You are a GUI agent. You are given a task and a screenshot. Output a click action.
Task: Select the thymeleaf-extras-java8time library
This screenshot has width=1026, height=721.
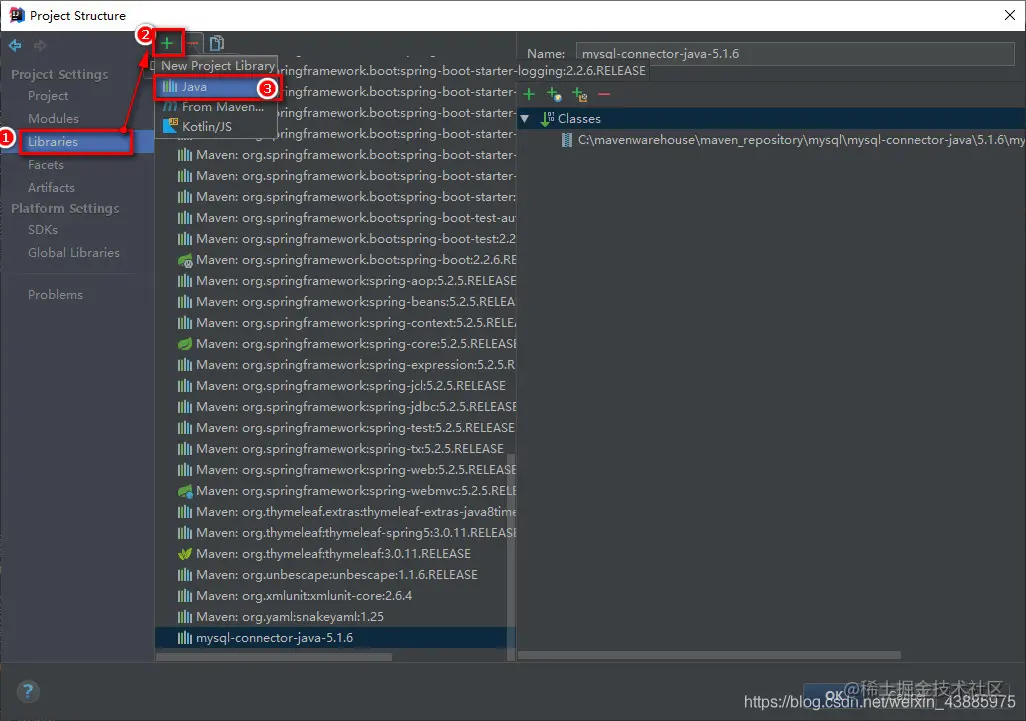[355, 512]
